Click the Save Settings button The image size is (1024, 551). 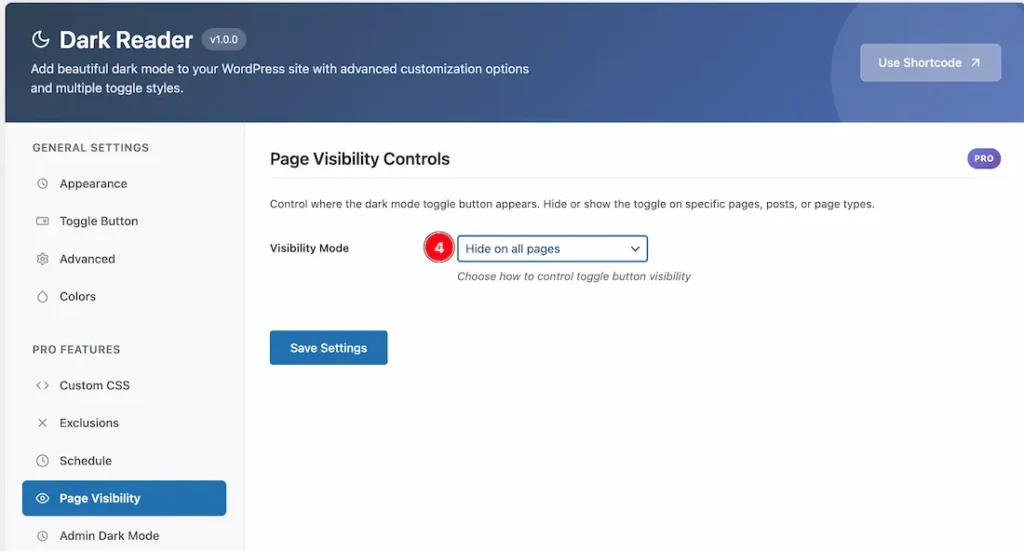(328, 348)
